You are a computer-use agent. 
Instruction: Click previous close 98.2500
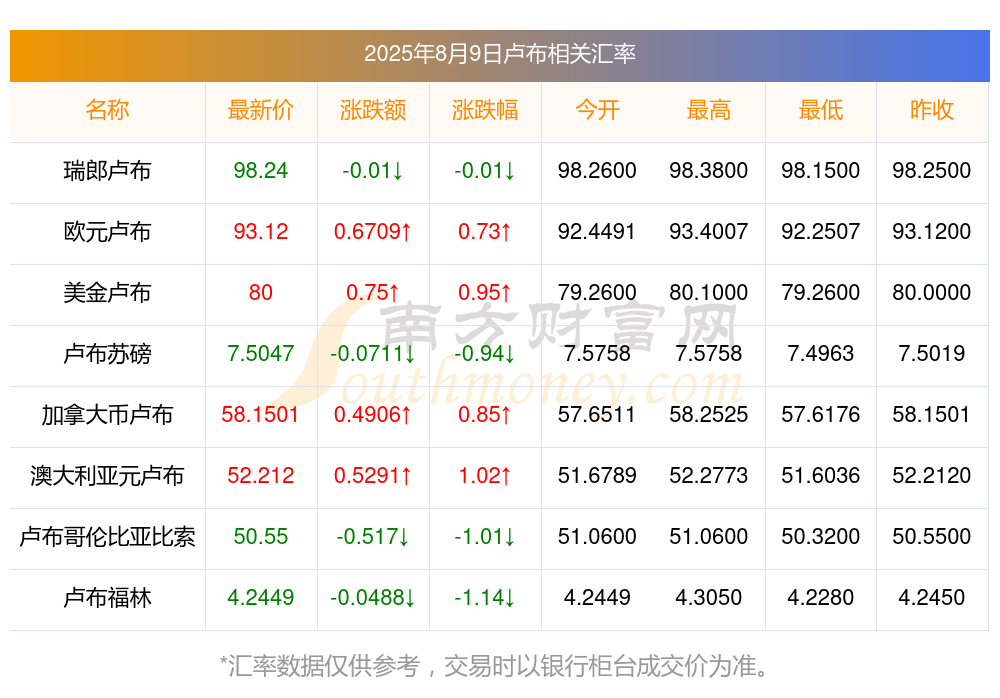point(932,170)
